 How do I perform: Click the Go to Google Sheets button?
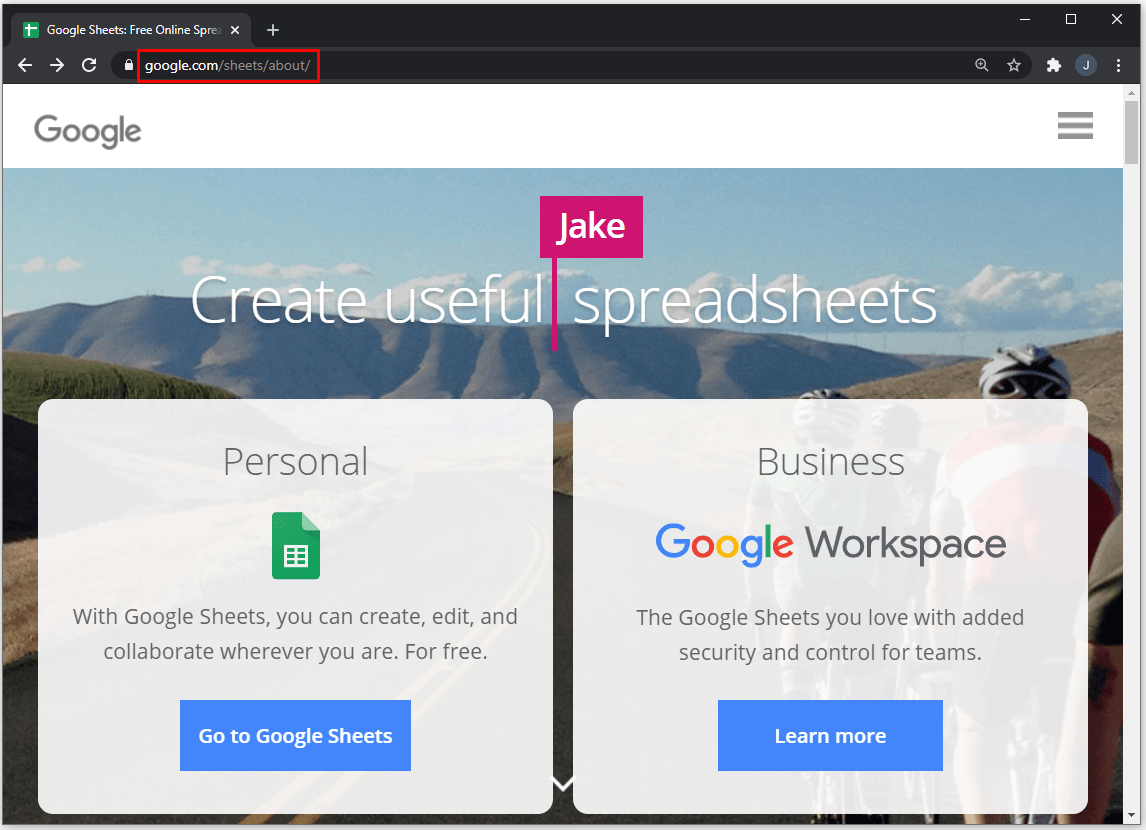click(x=295, y=736)
